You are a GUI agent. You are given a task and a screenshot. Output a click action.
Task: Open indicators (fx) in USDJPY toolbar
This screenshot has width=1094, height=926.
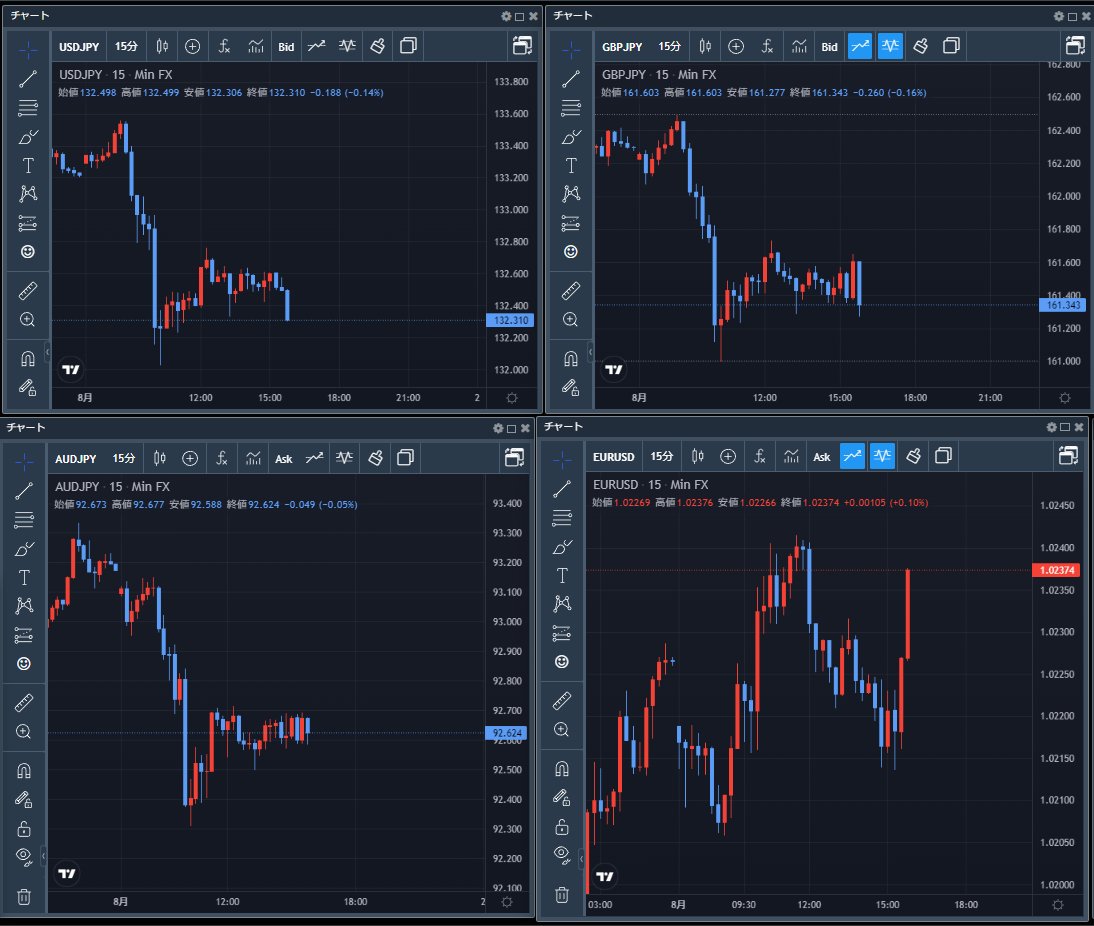(x=223, y=46)
